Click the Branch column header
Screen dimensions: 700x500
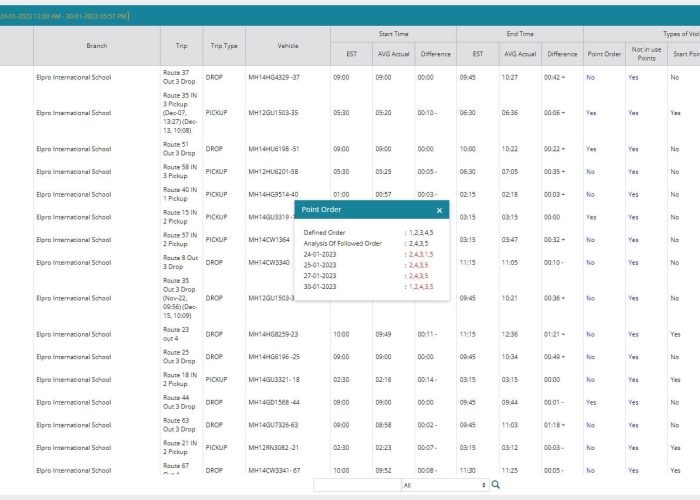coord(96,45)
